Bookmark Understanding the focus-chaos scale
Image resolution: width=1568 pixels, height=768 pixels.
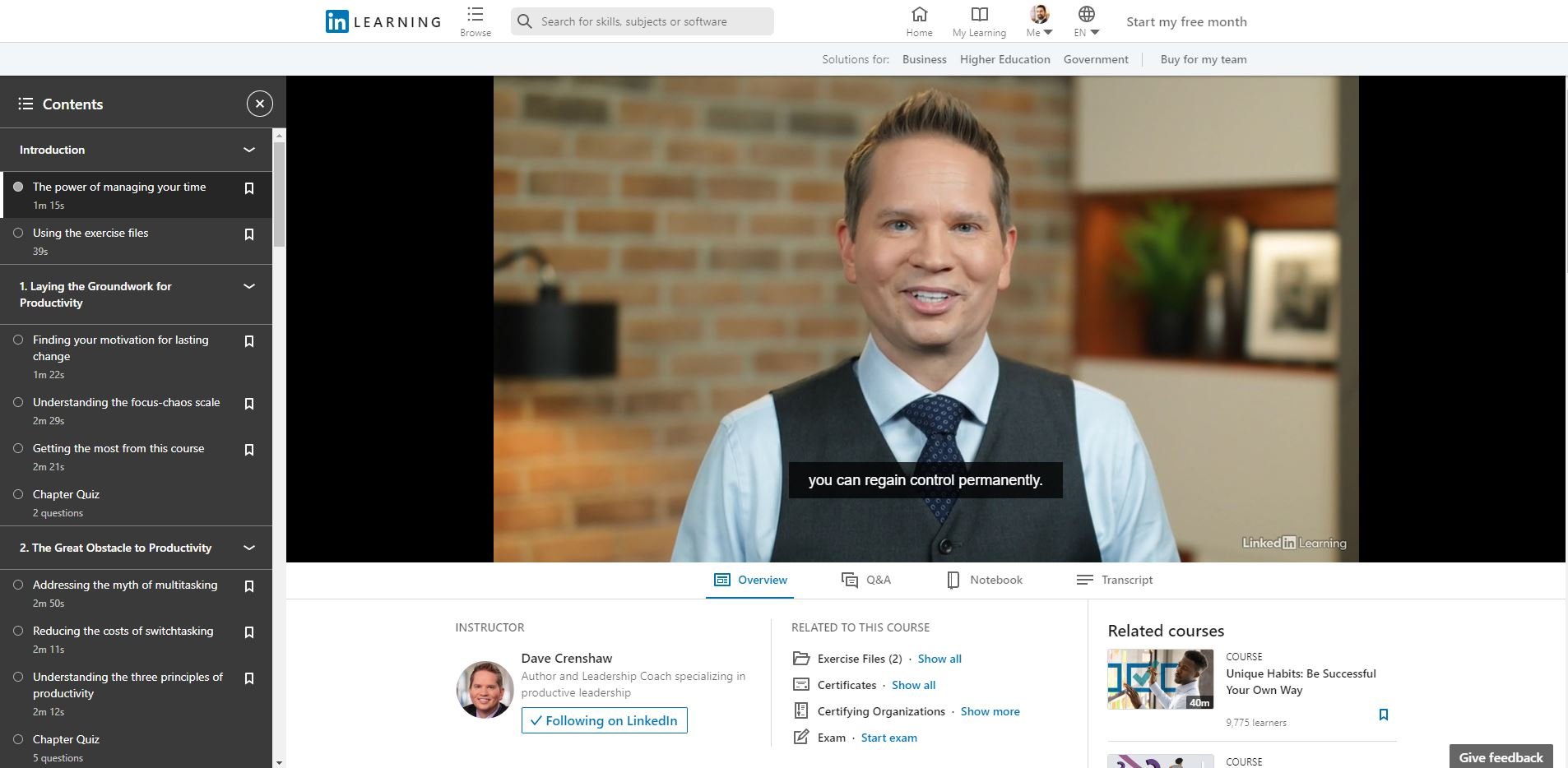(249, 404)
